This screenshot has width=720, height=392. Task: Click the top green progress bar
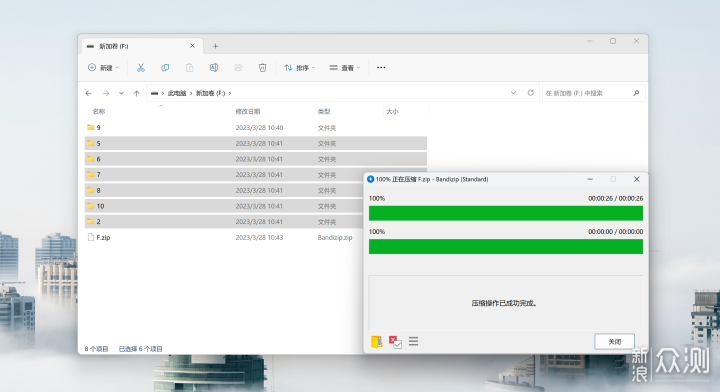(x=506, y=213)
